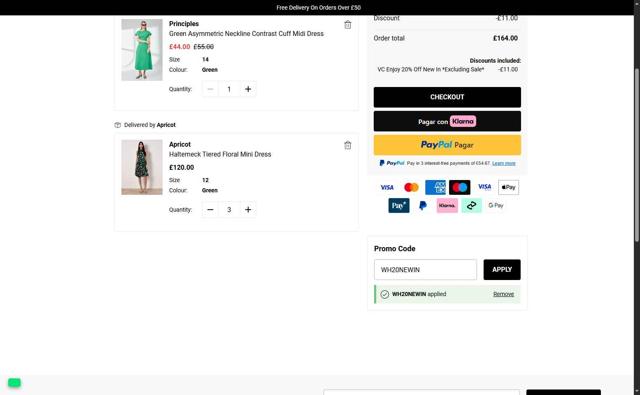Screen dimensions: 640x395
Task: Pay with PayPal yellow button
Action: (447, 145)
